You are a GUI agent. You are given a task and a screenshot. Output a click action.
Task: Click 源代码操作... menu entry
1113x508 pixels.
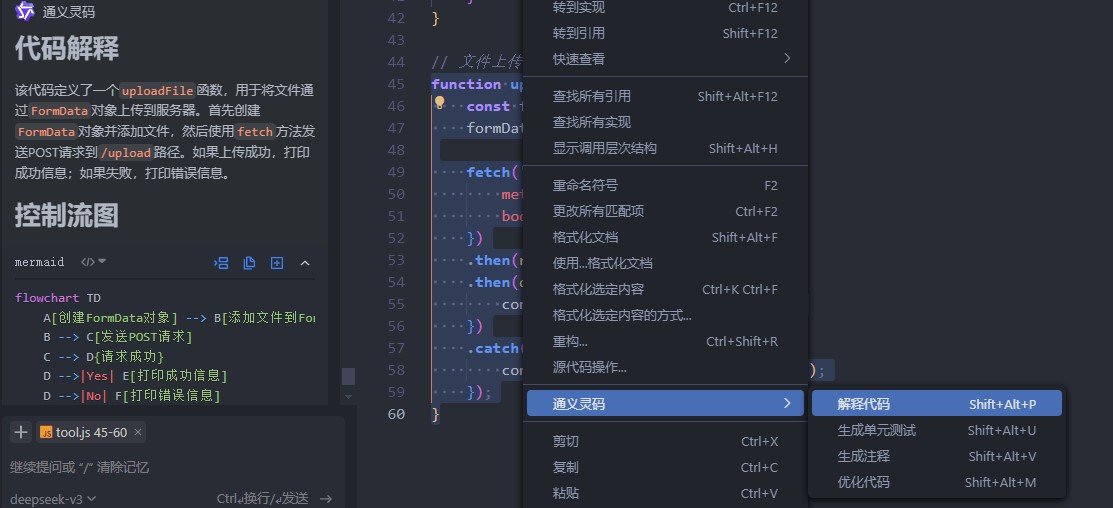pyautogui.click(x=665, y=368)
